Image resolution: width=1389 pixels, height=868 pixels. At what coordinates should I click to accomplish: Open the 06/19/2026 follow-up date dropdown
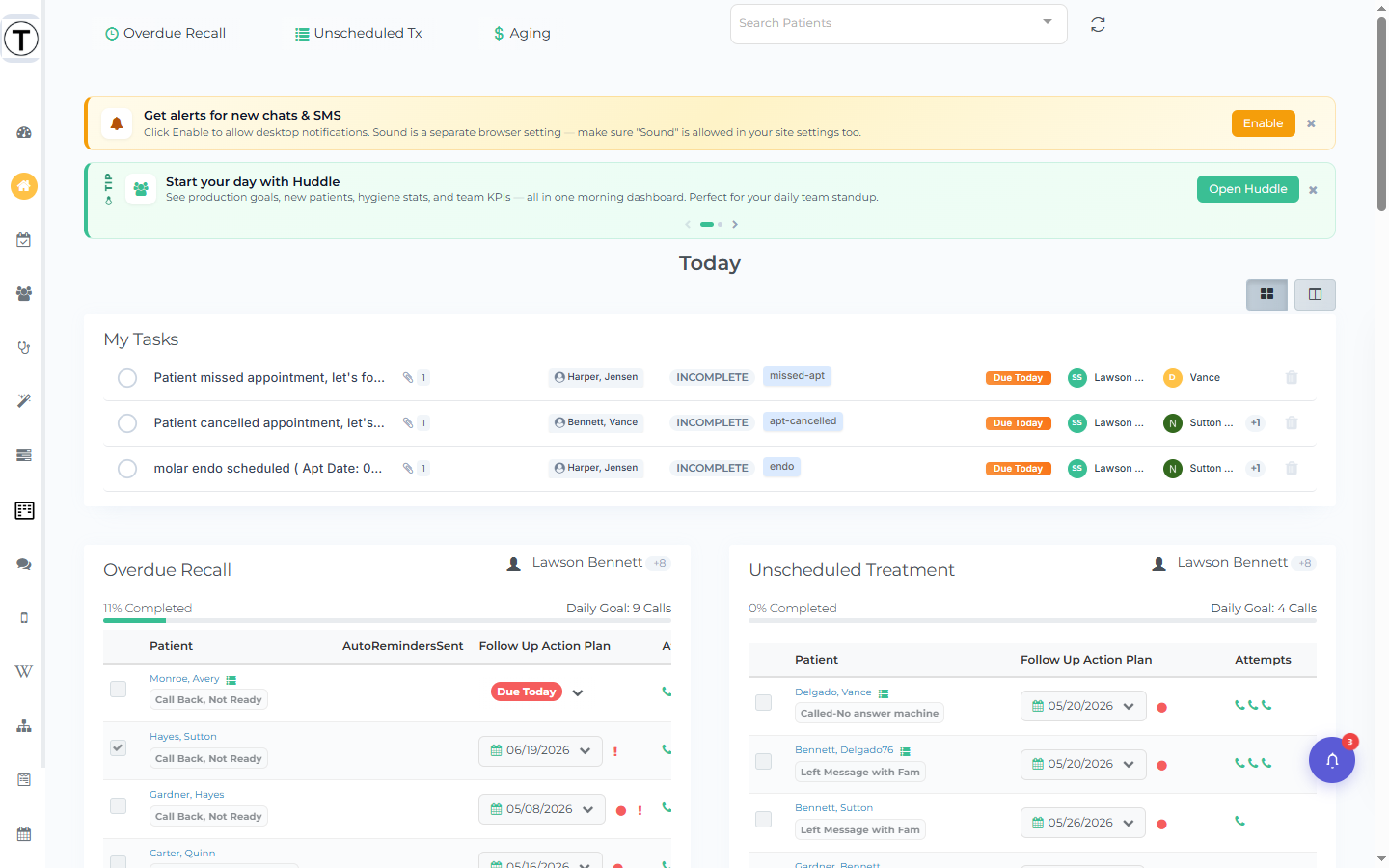[540, 750]
